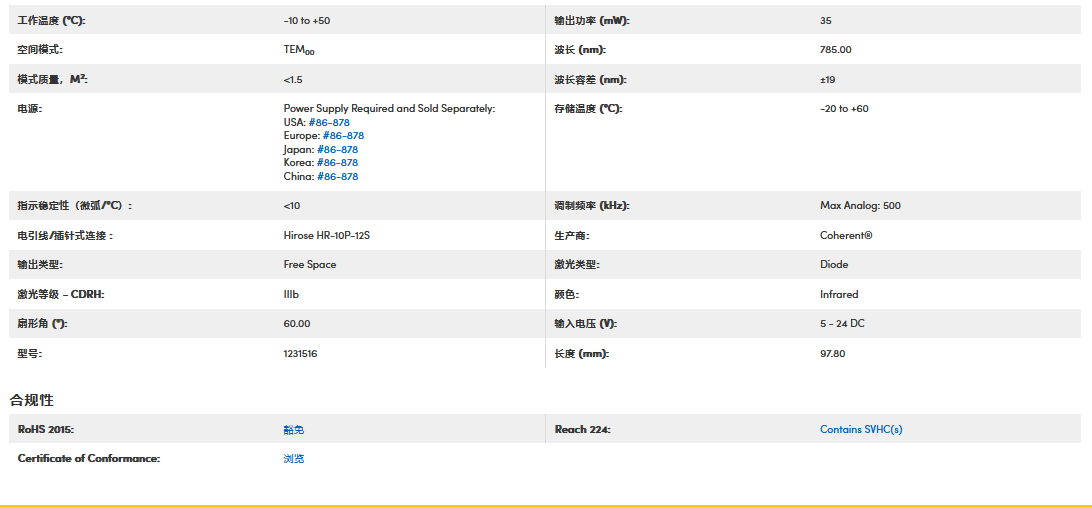Screen dimensions: 1092x507
Task: Click the Max Analog: 500 value
Action: [859, 206]
